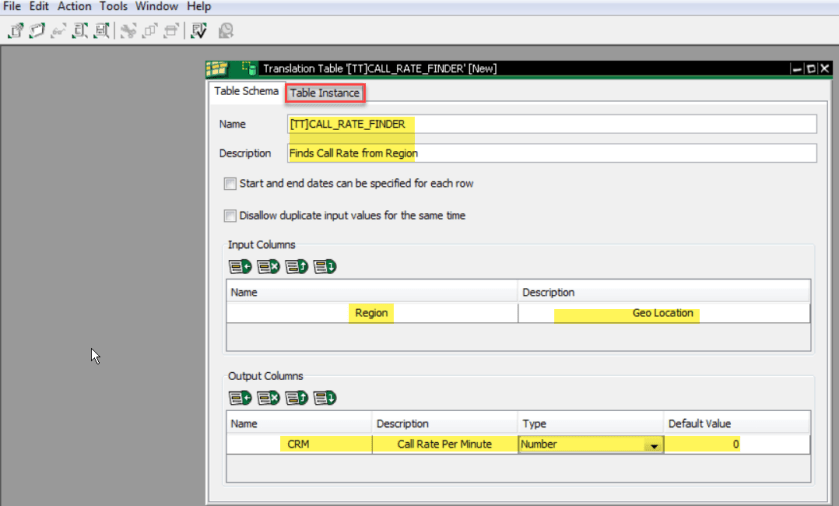Click add row icon under Output Columns

[x=240, y=398]
